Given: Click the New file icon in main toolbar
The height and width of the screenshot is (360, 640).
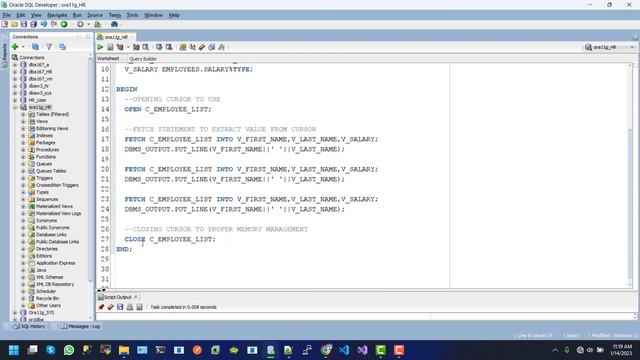Looking at the screenshot, I should coord(5,24).
